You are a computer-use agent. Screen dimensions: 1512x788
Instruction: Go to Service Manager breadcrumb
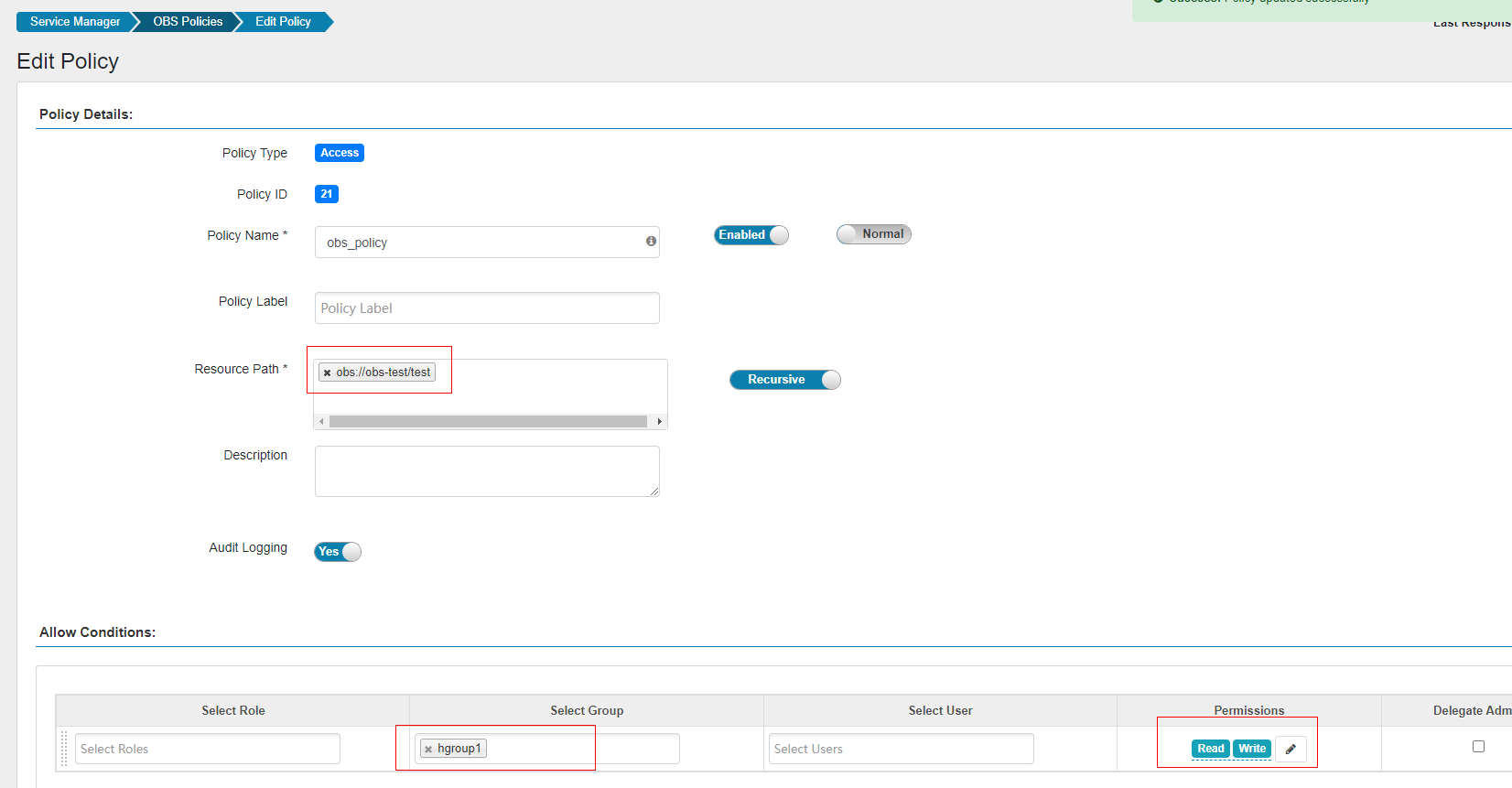(x=75, y=21)
